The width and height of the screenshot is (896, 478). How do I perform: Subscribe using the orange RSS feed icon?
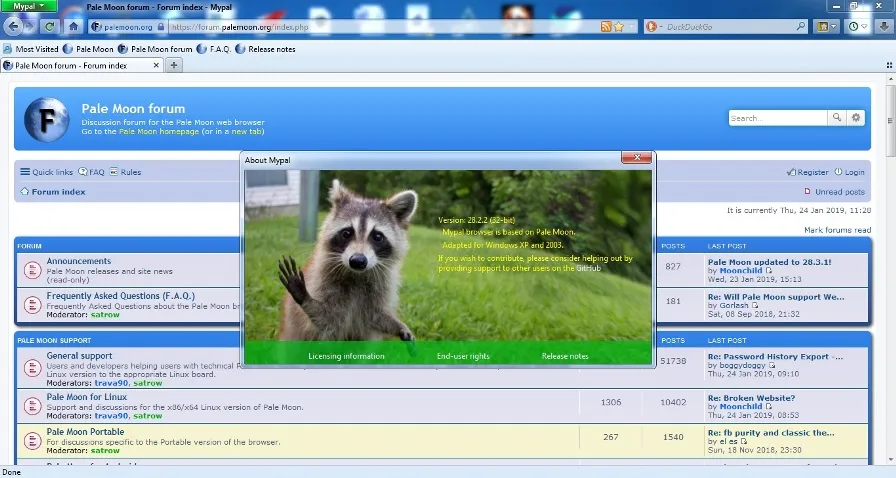pos(606,26)
